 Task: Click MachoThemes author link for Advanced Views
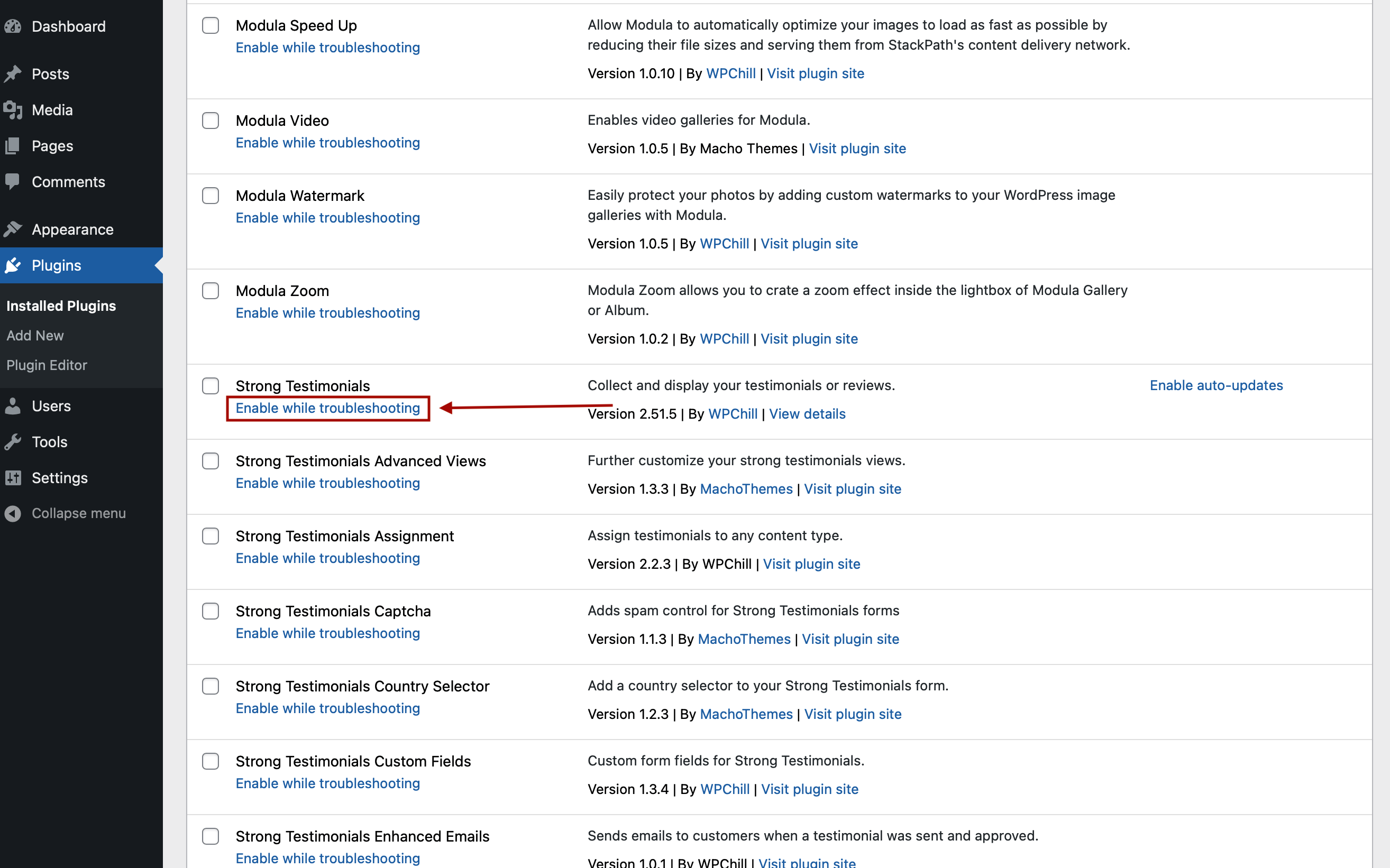click(x=746, y=489)
